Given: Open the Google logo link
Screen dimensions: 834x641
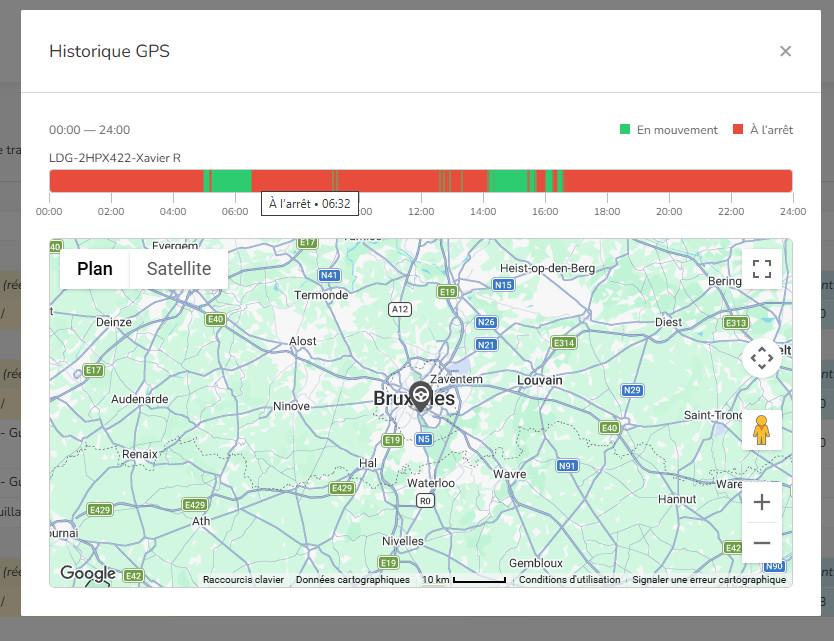Looking at the screenshot, I should [88, 573].
